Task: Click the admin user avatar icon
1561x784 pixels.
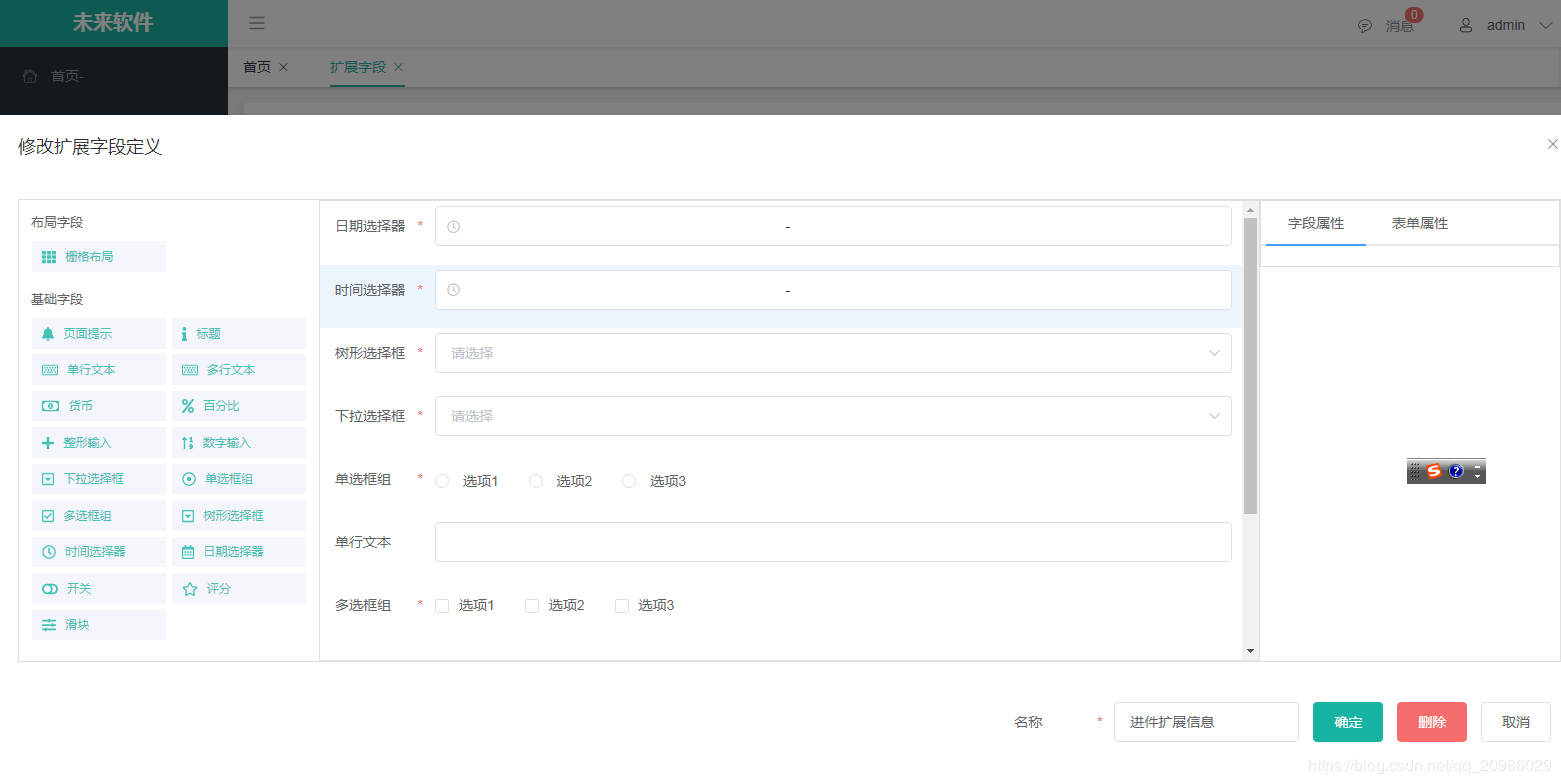Action: [1466, 25]
